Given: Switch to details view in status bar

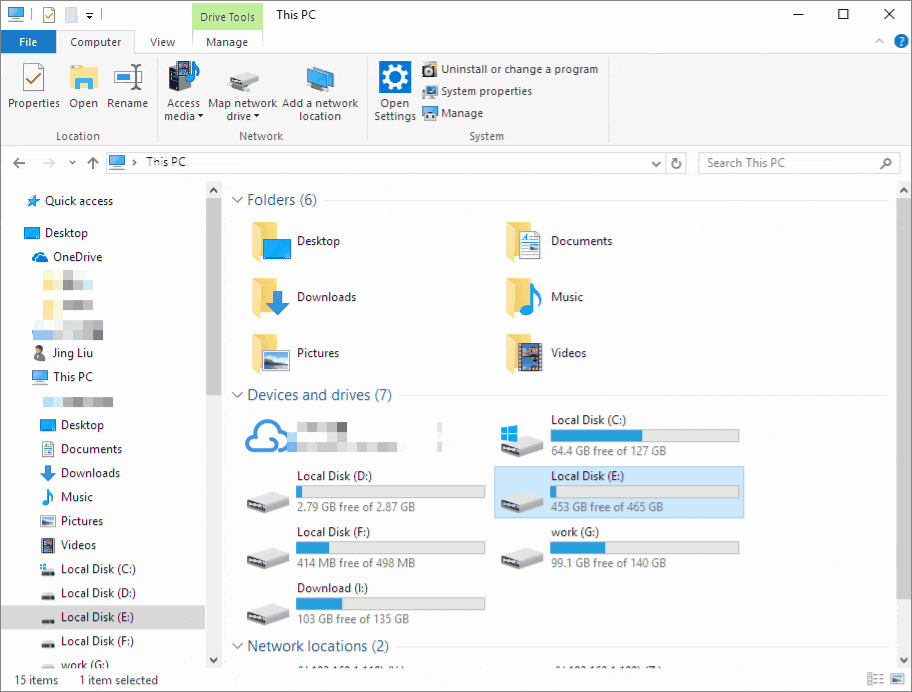Looking at the screenshot, I should 875,680.
